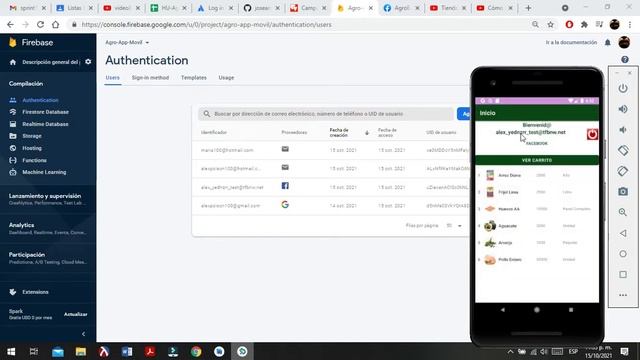Open the help question mark icon

pyautogui.click(x=625, y=60)
